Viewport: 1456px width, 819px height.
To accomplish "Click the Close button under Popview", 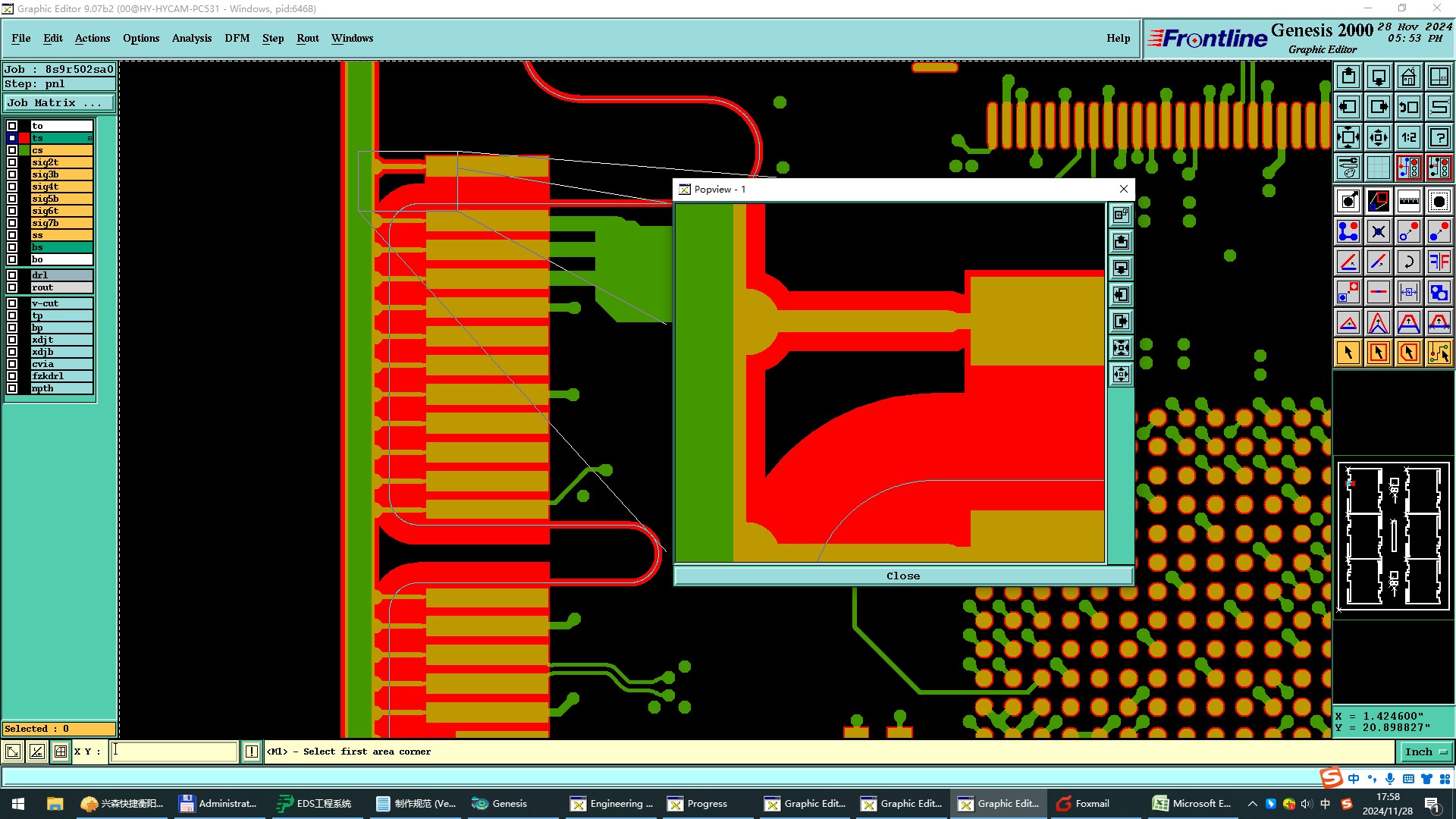I will point(902,576).
